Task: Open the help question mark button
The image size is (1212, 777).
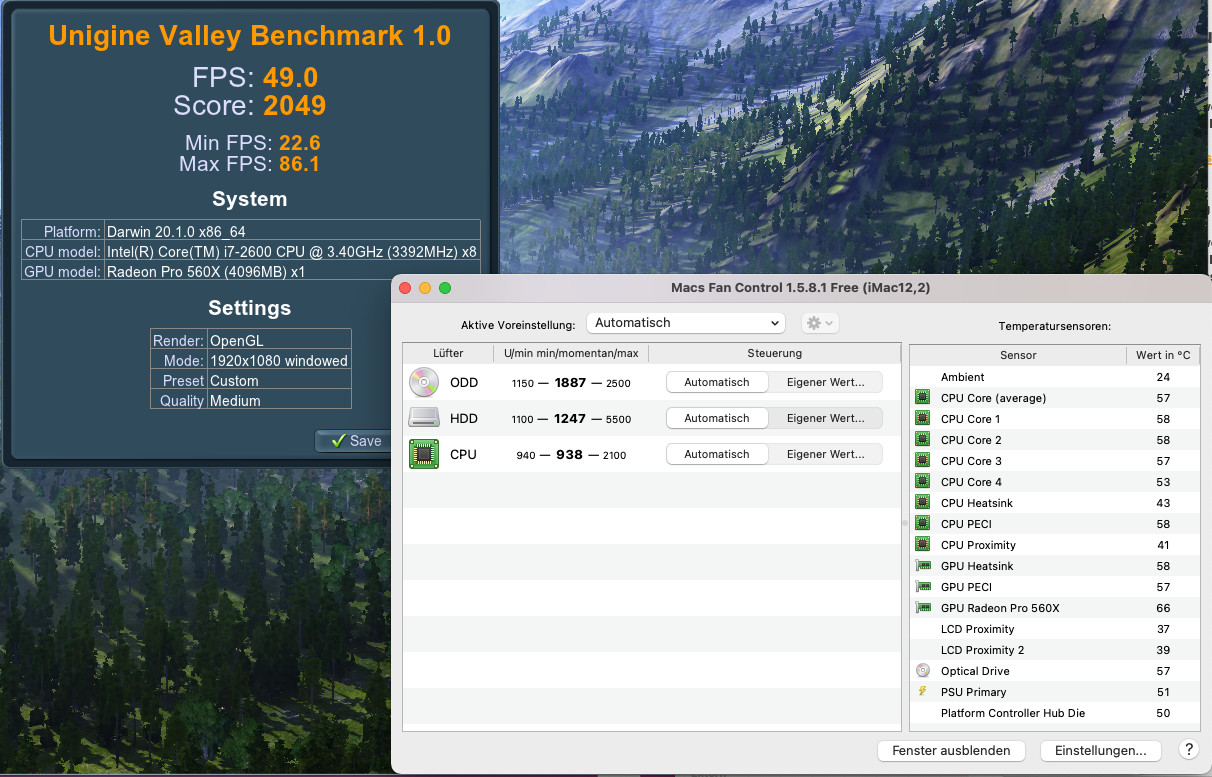Action: pyautogui.click(x=1189, y=749)
